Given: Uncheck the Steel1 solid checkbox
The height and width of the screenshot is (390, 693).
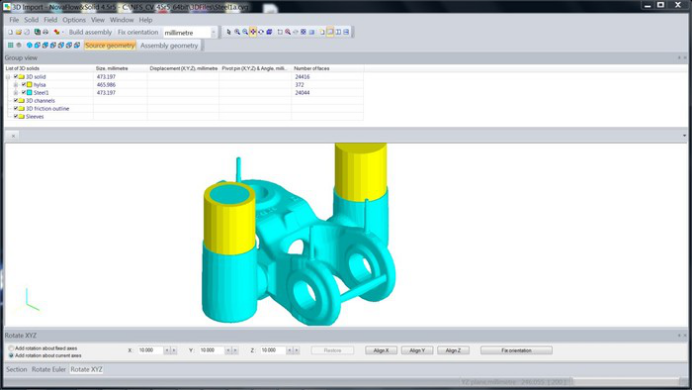Looking at the screenshot, I should pos(23,92).
